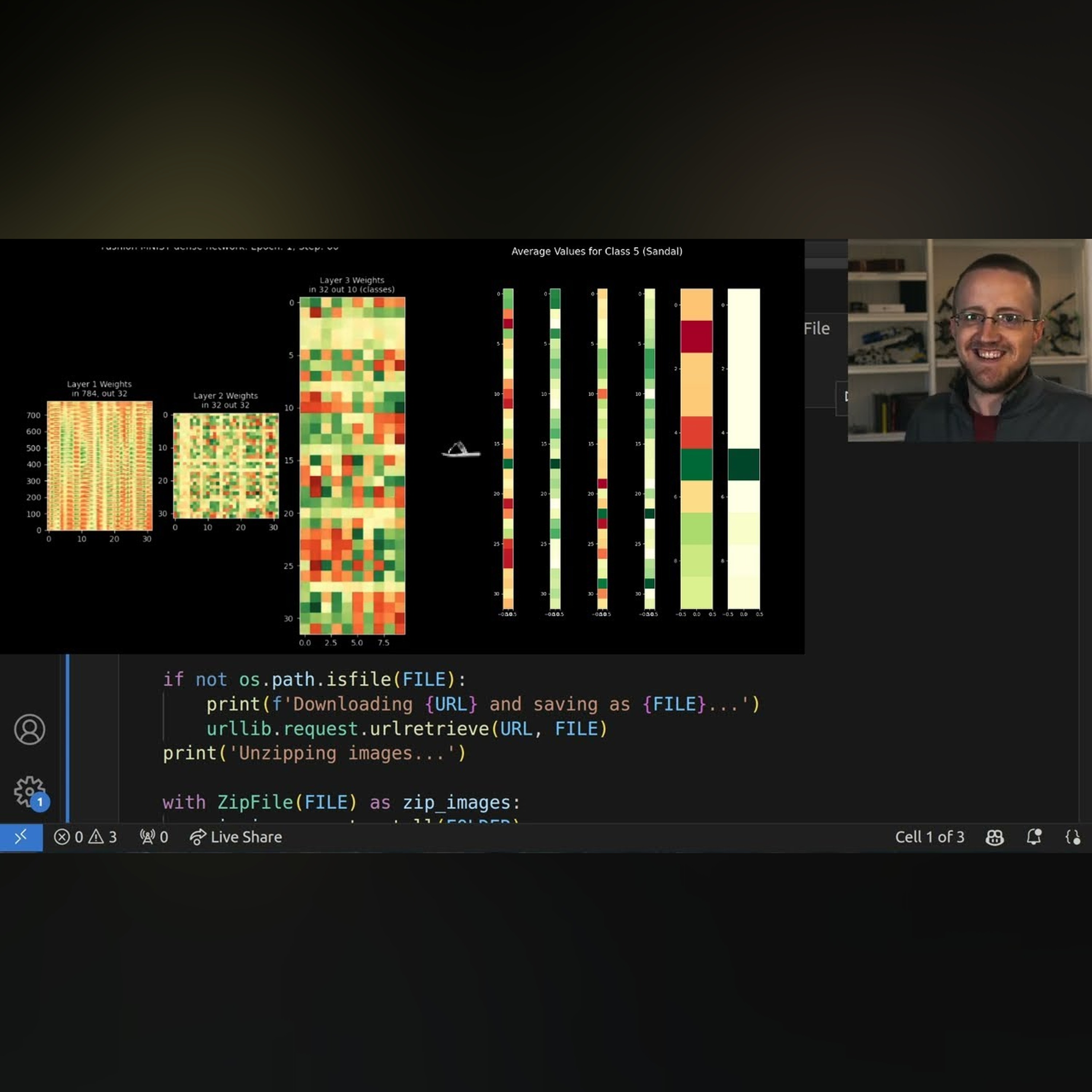Start a Live Share session

[x=236, y=837]
